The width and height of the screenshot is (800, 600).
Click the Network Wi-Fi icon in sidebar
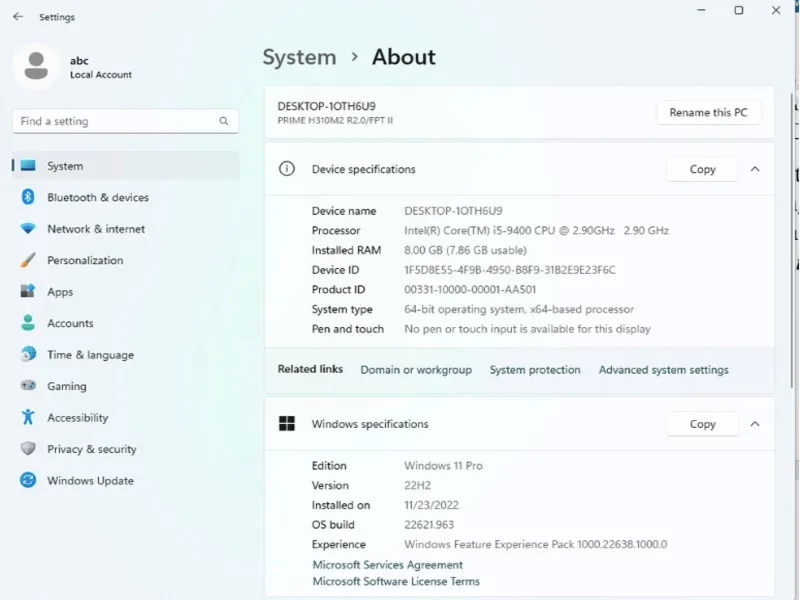pos(28,229)
